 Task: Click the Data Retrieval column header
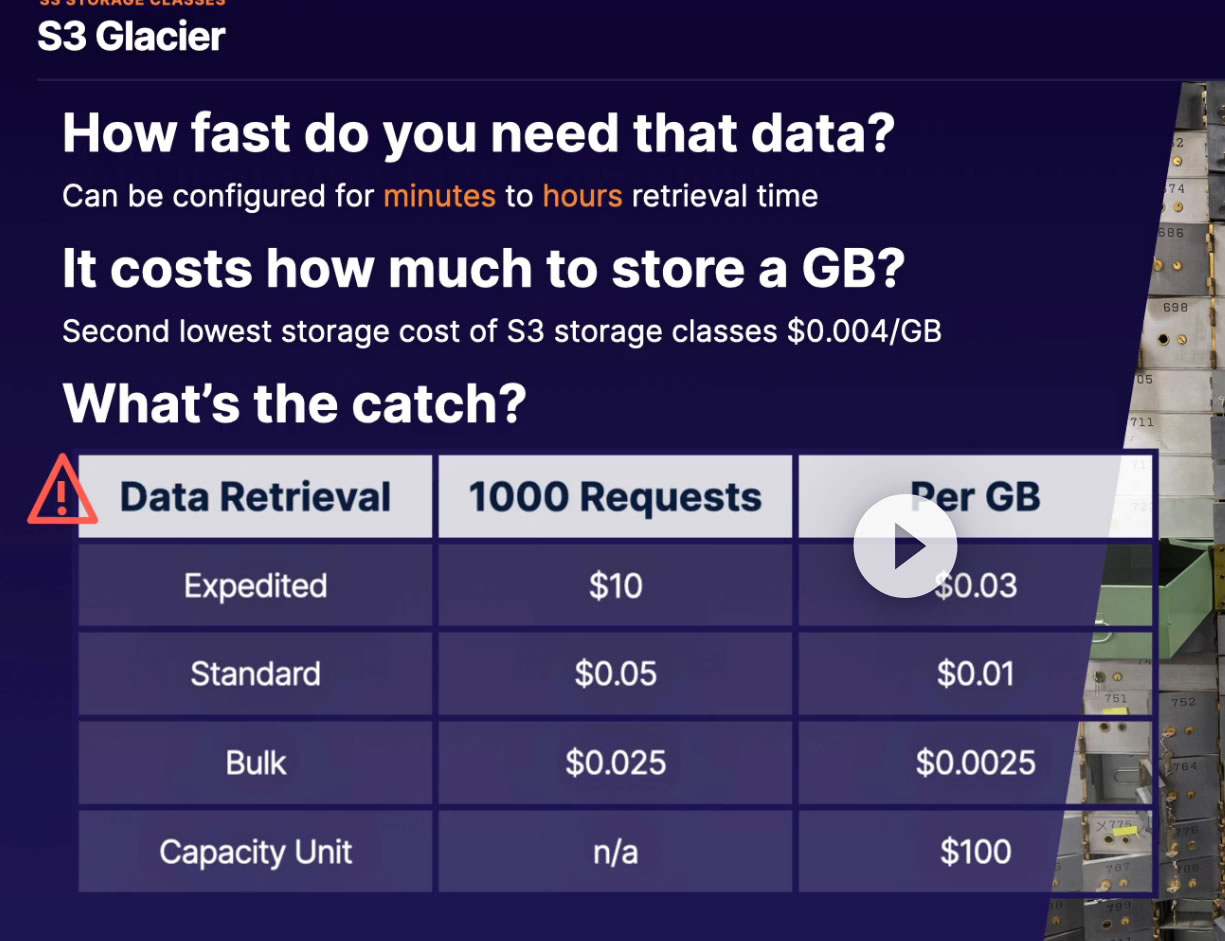[x=255, y=497]
